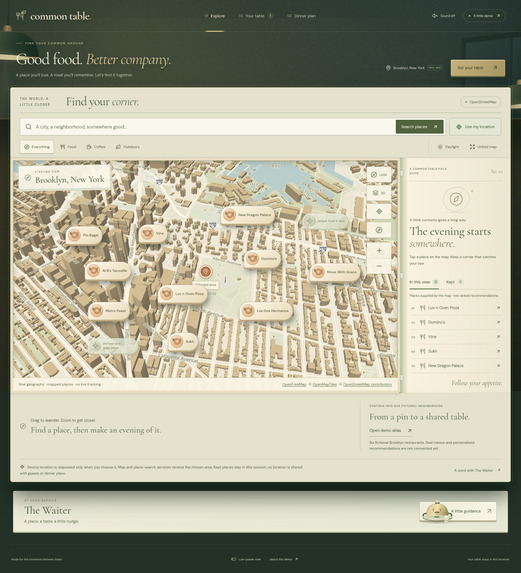Screen dimensions: 521x573
Task: Select the Sukh pin on the map
Action: point(183,342)
